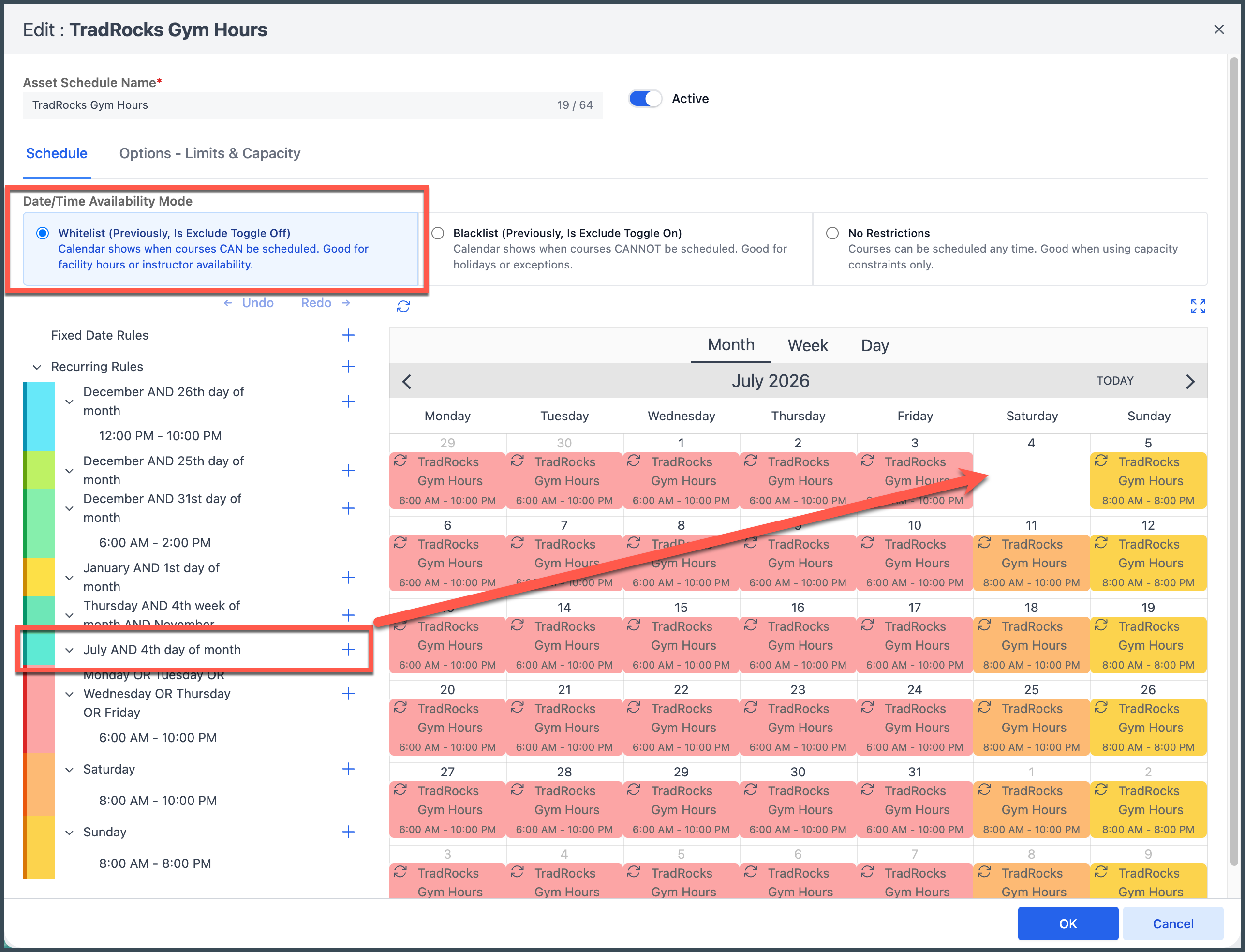Click the fullscreen expand calendar icon
Image resolution: width=1245 pixels, height=952 pixels.
coord(1198,307)
